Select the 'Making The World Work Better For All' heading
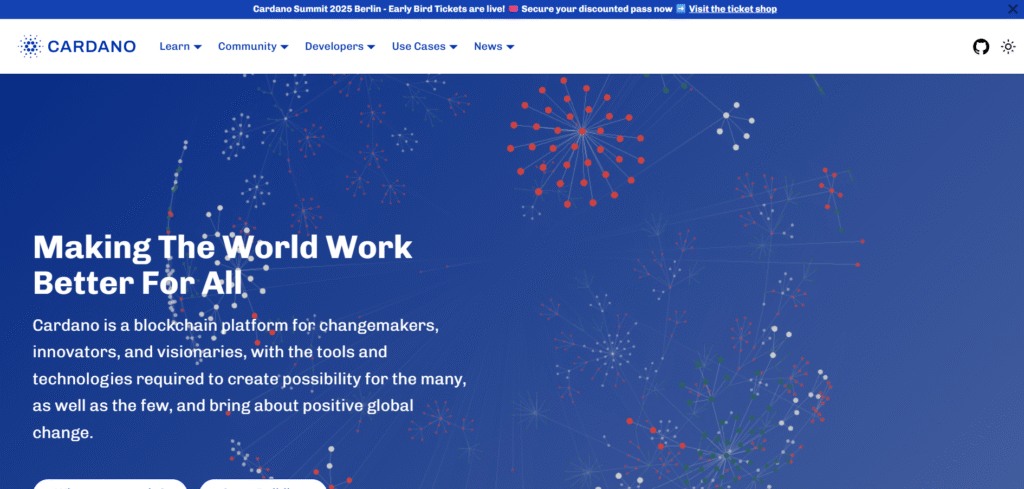The height and width of the screenshot is (489, 1024). click(x=223, y=265)
